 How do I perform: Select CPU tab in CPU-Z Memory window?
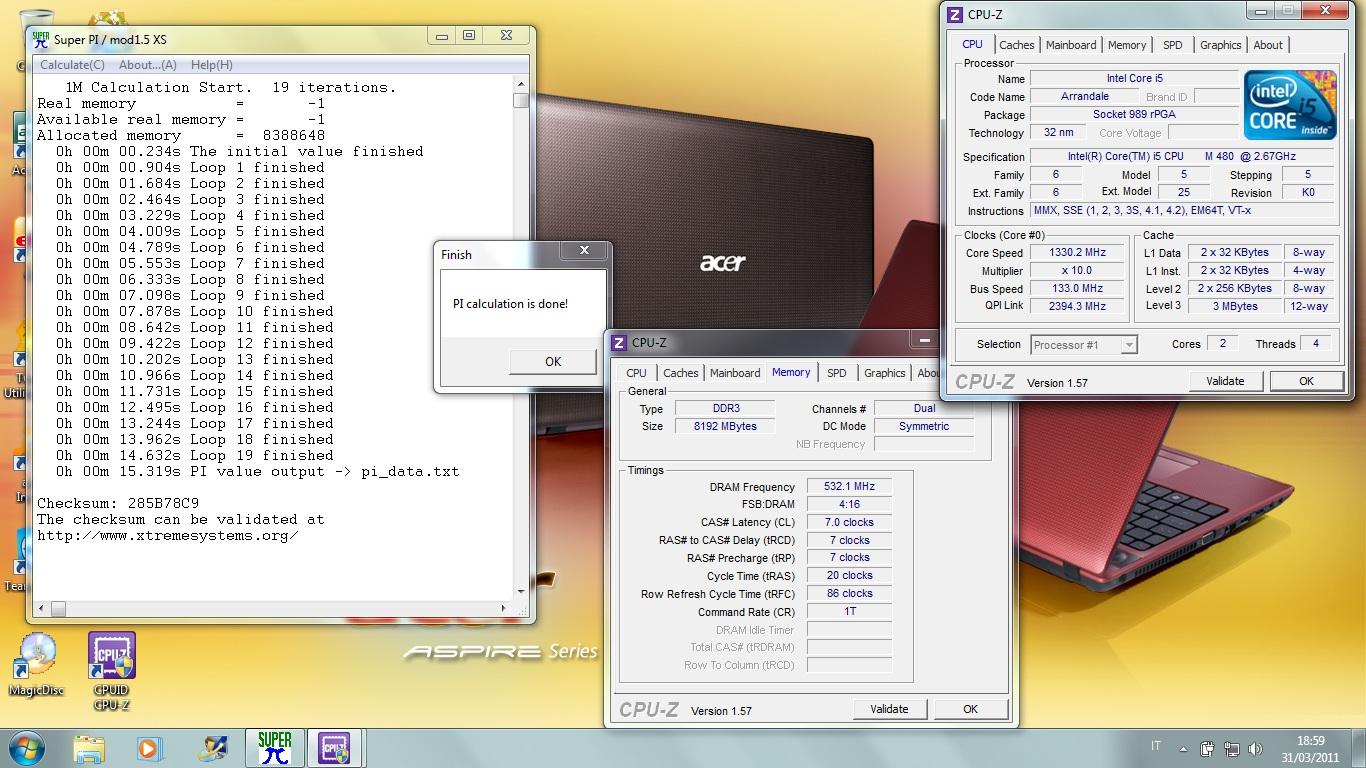point(637,373)
